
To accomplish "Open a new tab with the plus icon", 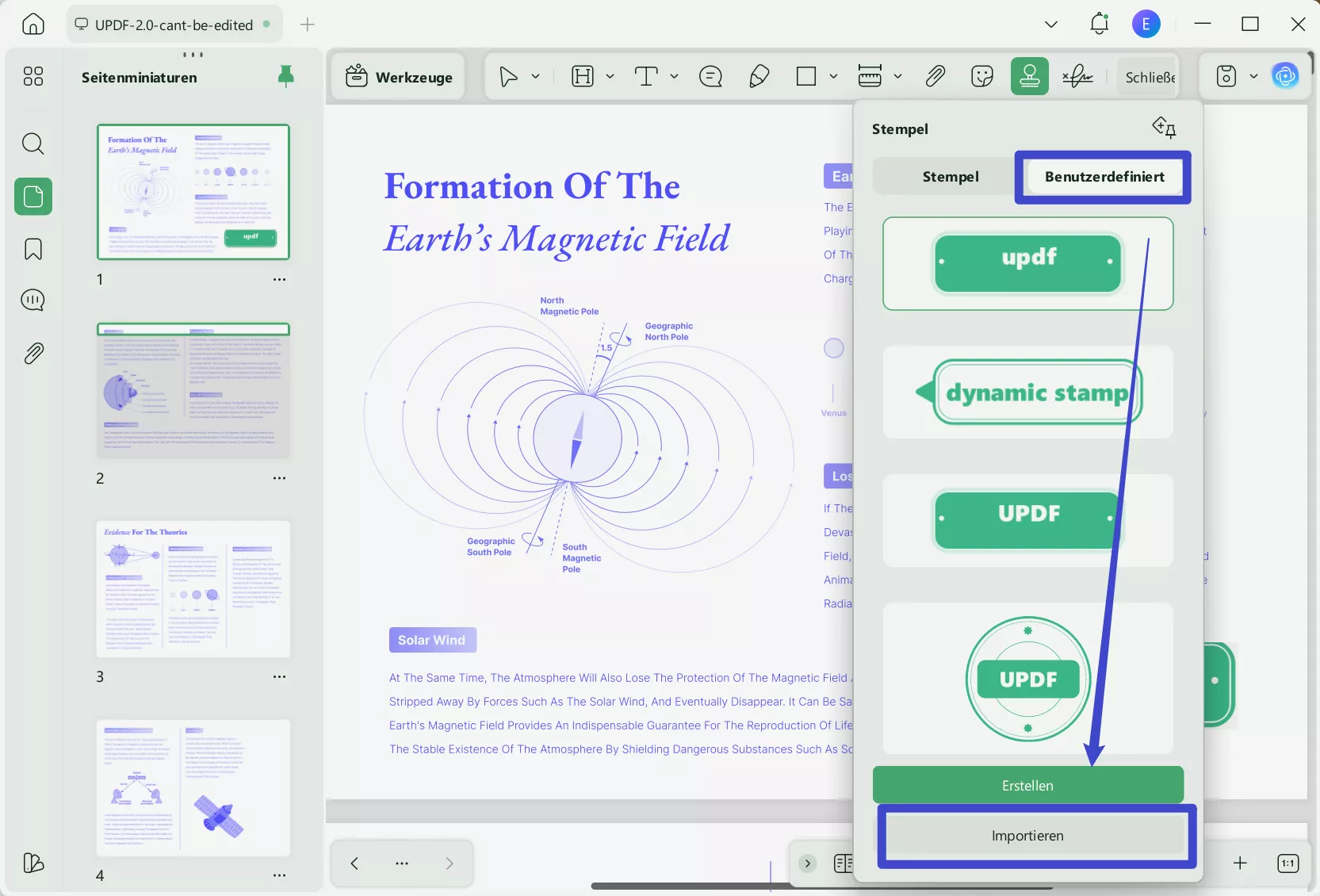I will [308, 25].
